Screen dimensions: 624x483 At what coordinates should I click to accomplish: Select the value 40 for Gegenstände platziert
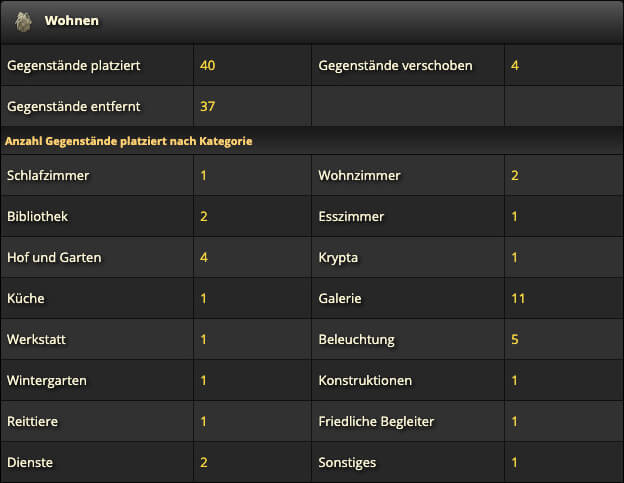pyautogui.click(x=207, y=65)
